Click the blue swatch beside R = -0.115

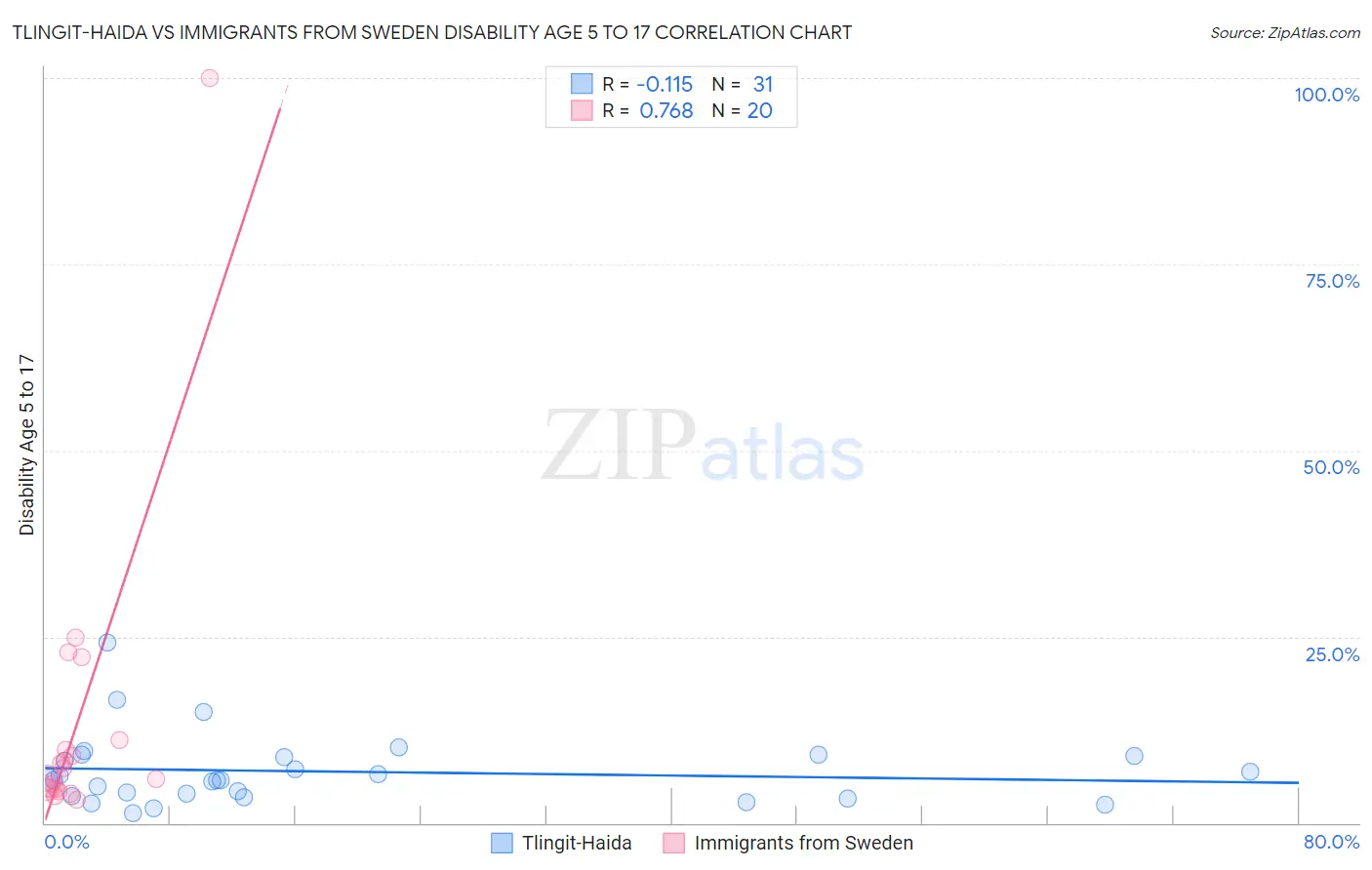tap(582, 84)
